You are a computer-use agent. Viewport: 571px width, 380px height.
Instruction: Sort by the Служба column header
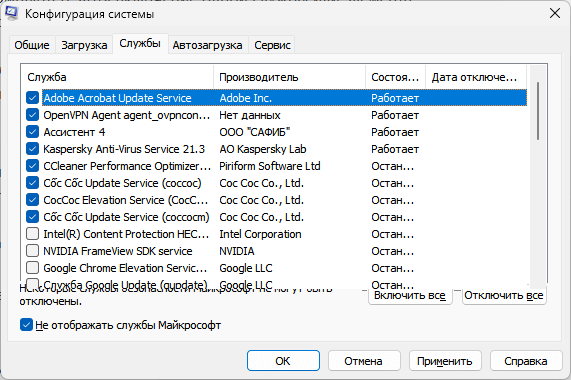tap(117, 77)
